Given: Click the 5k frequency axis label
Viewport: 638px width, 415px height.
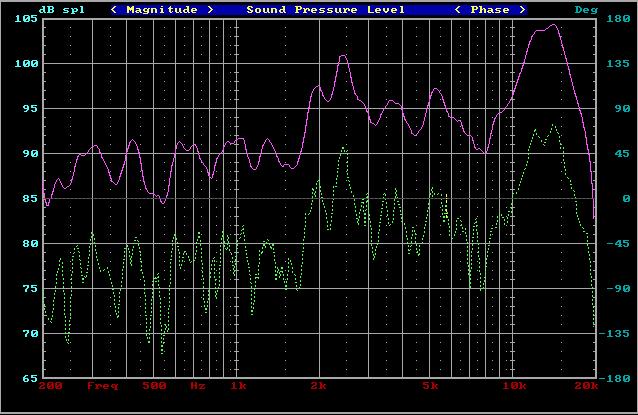Looking at the screenshot, I should [430, 386].
